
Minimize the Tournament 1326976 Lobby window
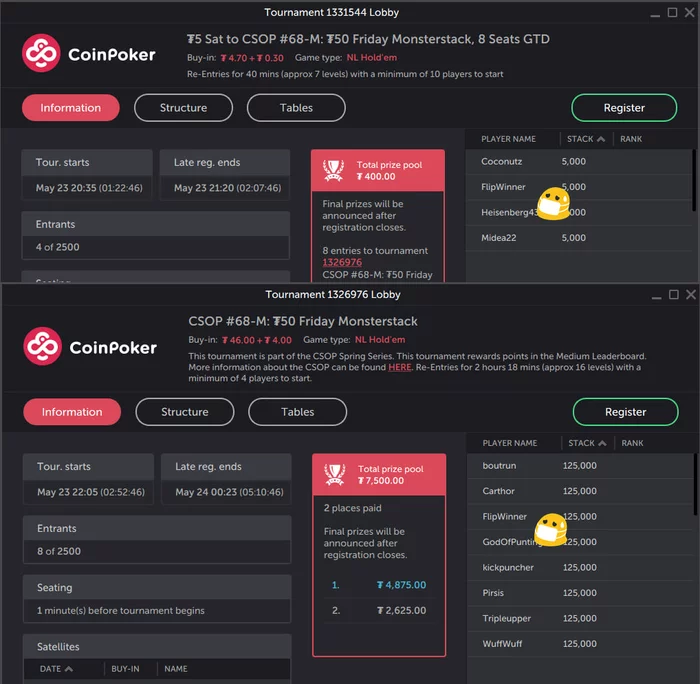pos(656,295)
